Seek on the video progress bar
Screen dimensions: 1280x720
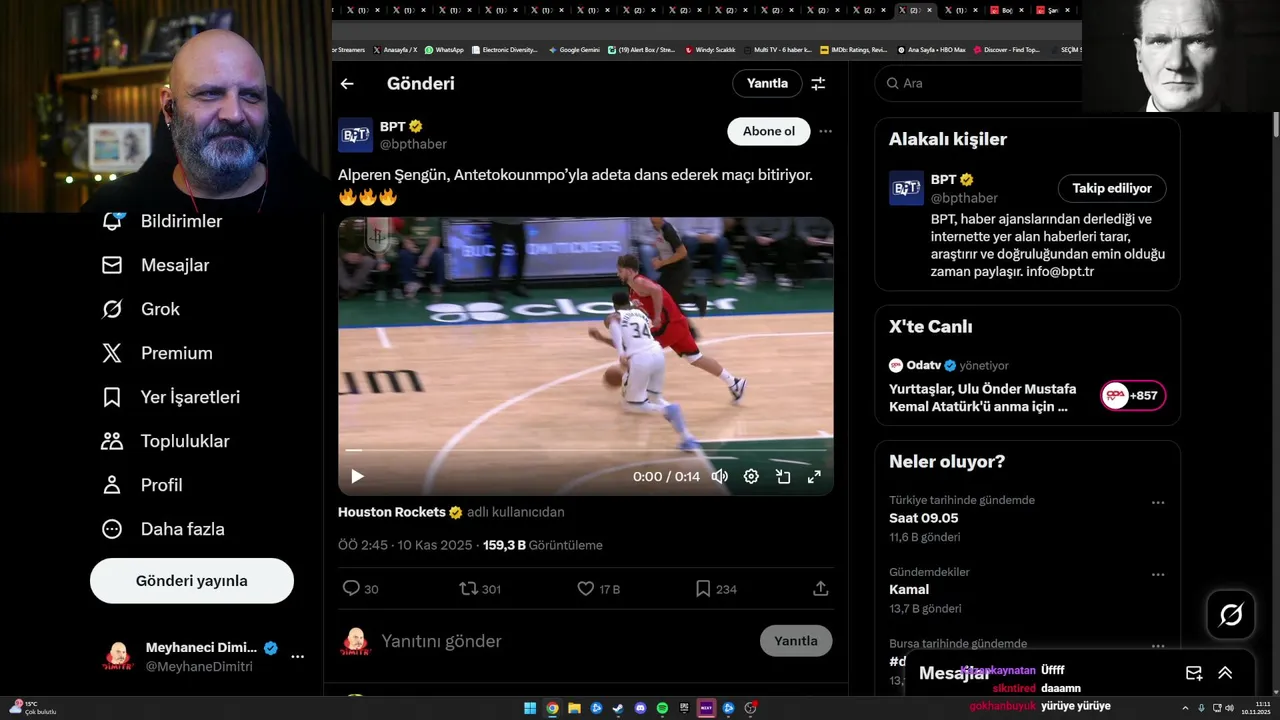point(585,451)
